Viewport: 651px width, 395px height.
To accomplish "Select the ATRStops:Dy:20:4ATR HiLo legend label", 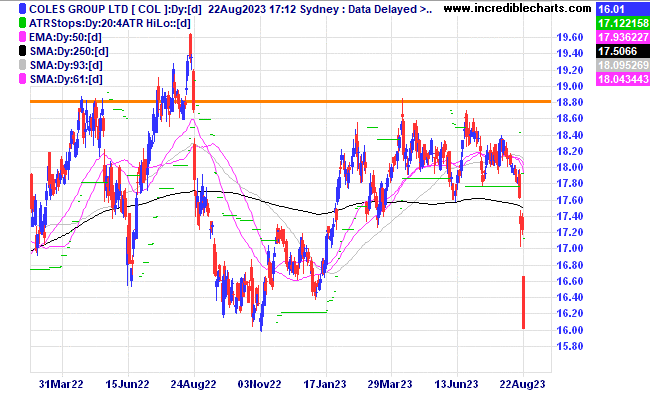I will [x=110, y=23].
